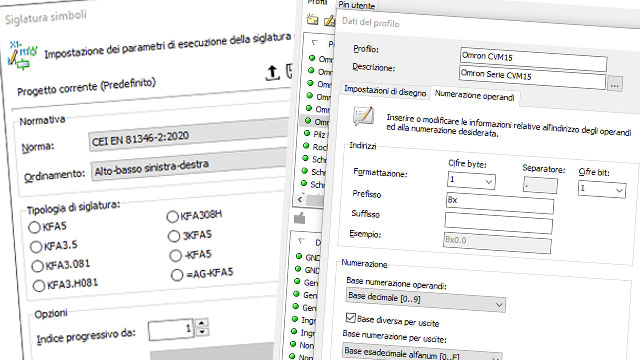The image size is (640, 360).
Task: Click the ellipsis button beside Descrizione
Action: point(615,84)
